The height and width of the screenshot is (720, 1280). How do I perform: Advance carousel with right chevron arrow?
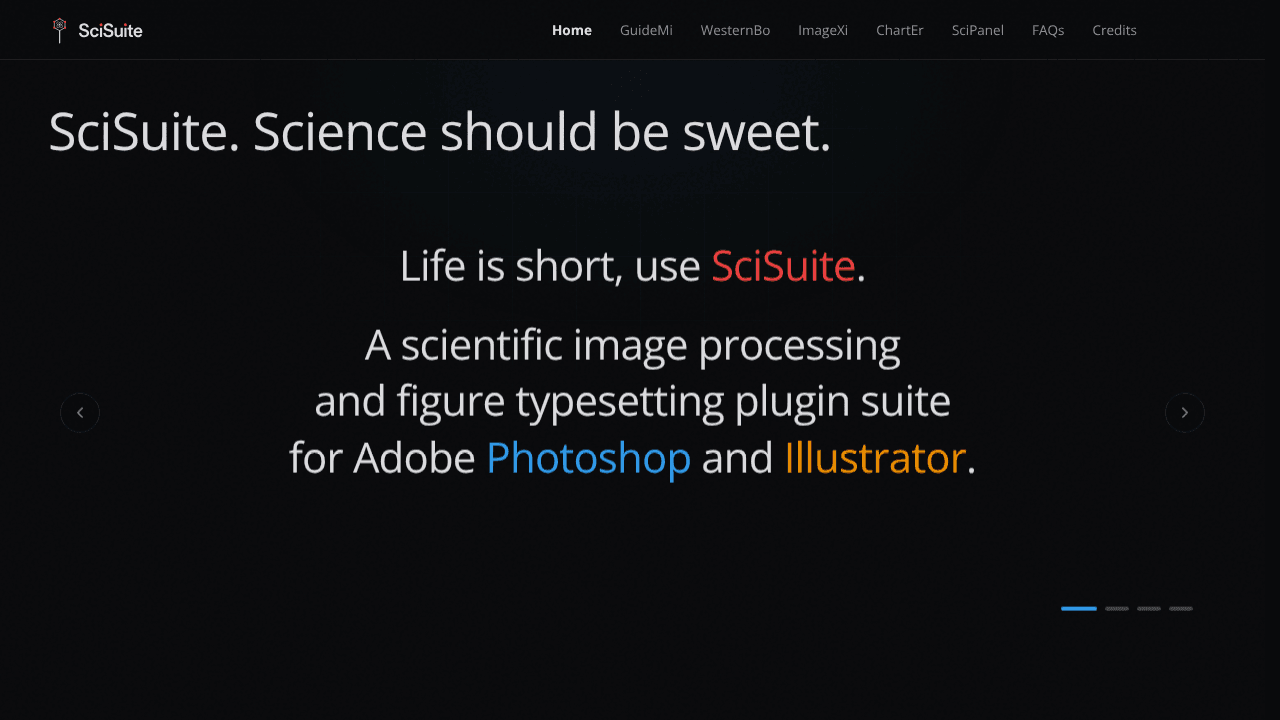1185,412
